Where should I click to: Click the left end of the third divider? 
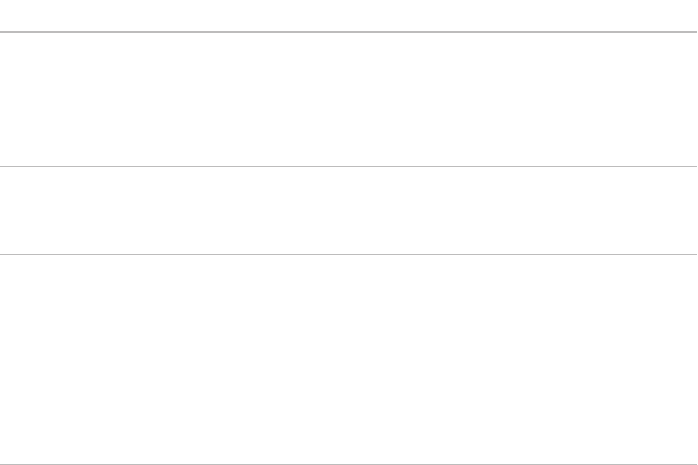[x=3, y=254]
